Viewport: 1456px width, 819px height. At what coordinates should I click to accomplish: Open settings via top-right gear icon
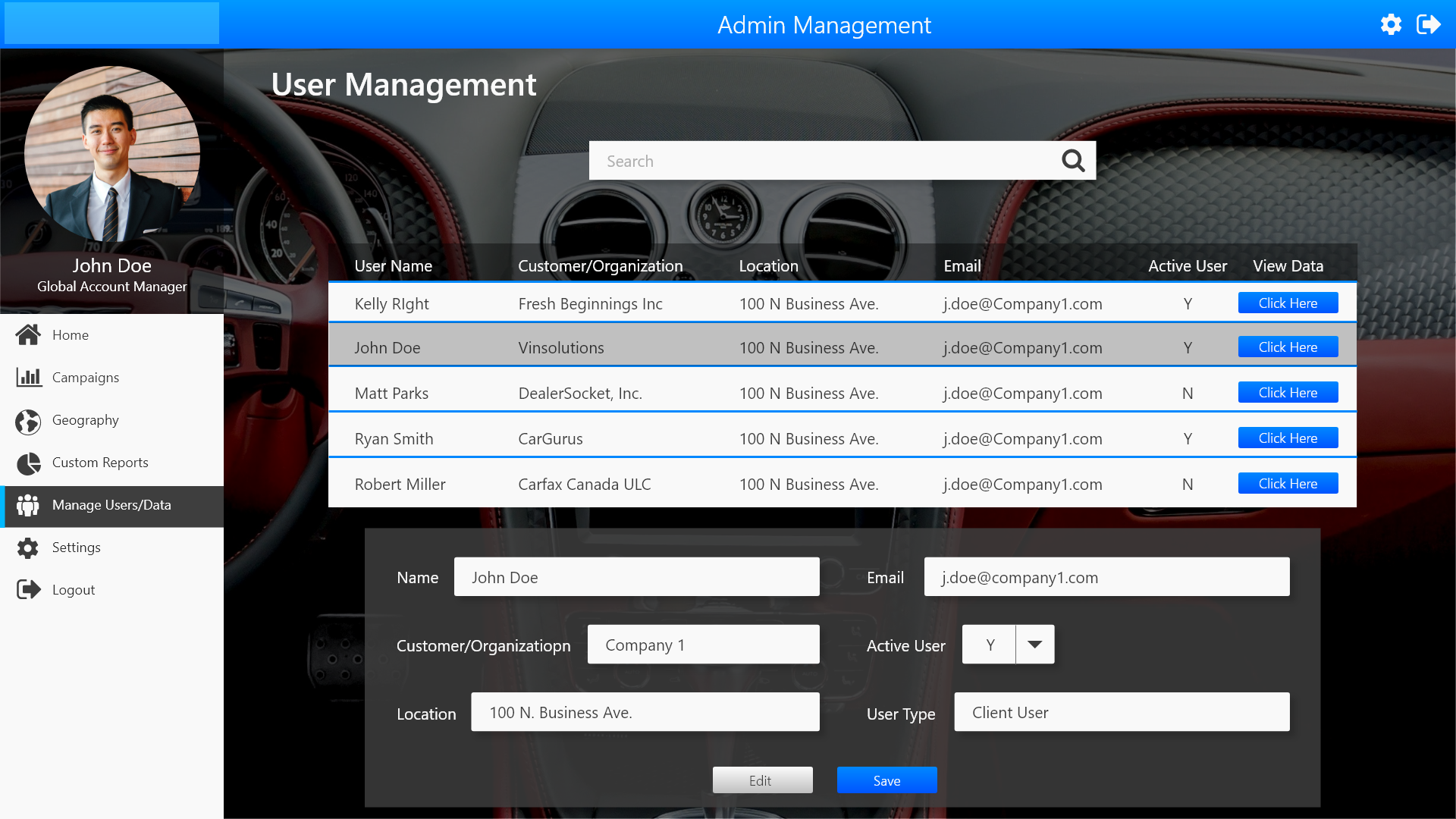point(1391,24)
